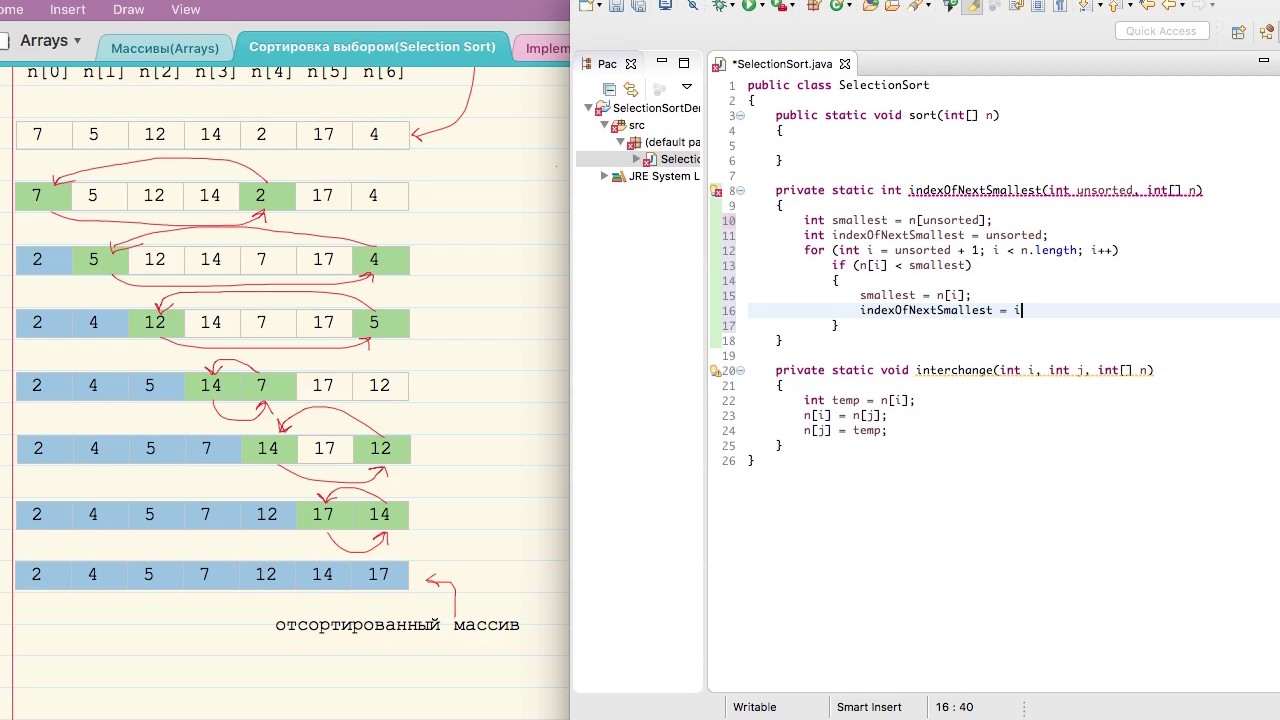
Task: Click 'public class SelectionSort' on line 1
Action: pyautogui.click(x=838, y=86)
